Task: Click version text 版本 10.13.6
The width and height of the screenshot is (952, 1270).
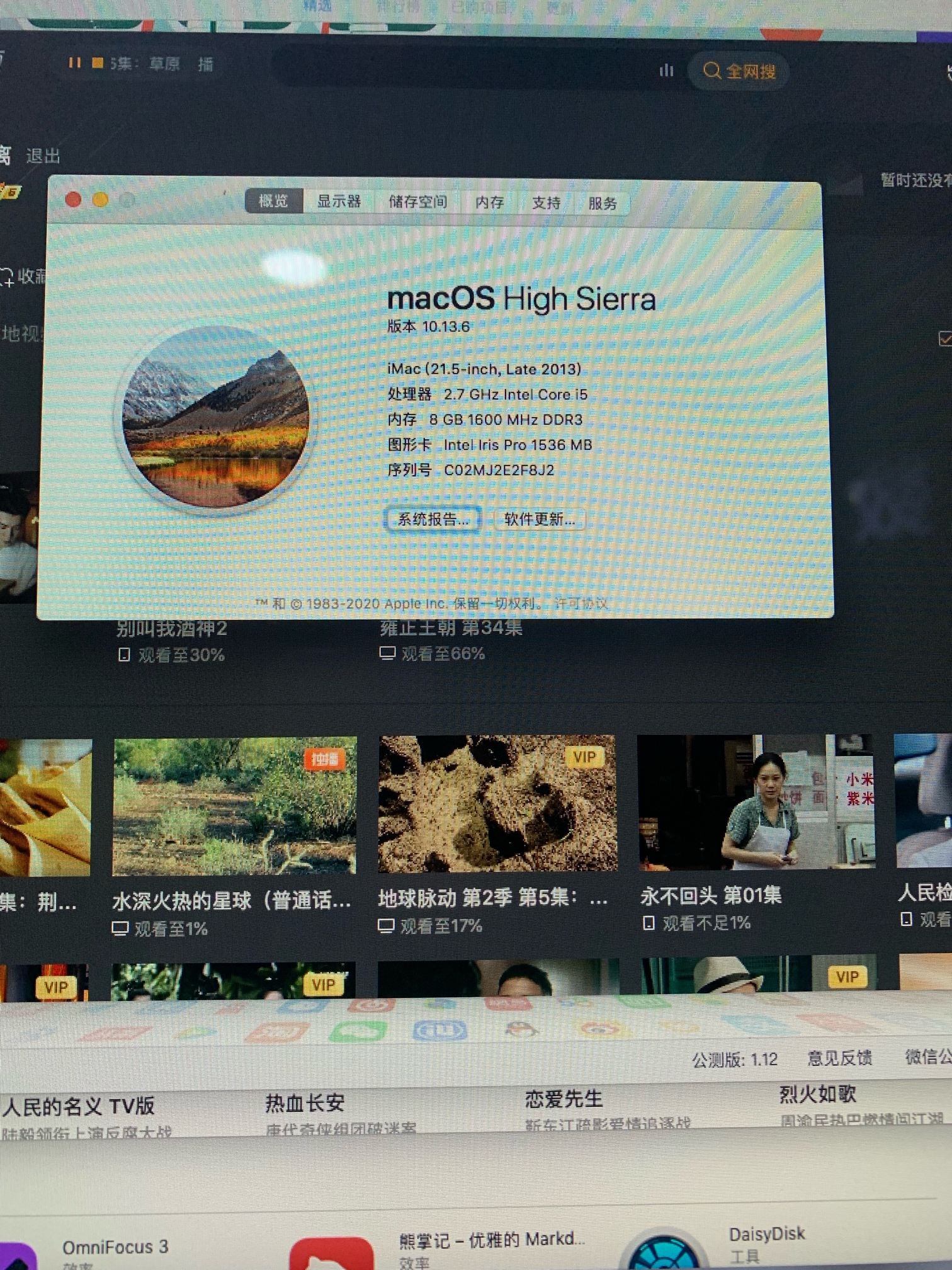Action: coord(428,326)
